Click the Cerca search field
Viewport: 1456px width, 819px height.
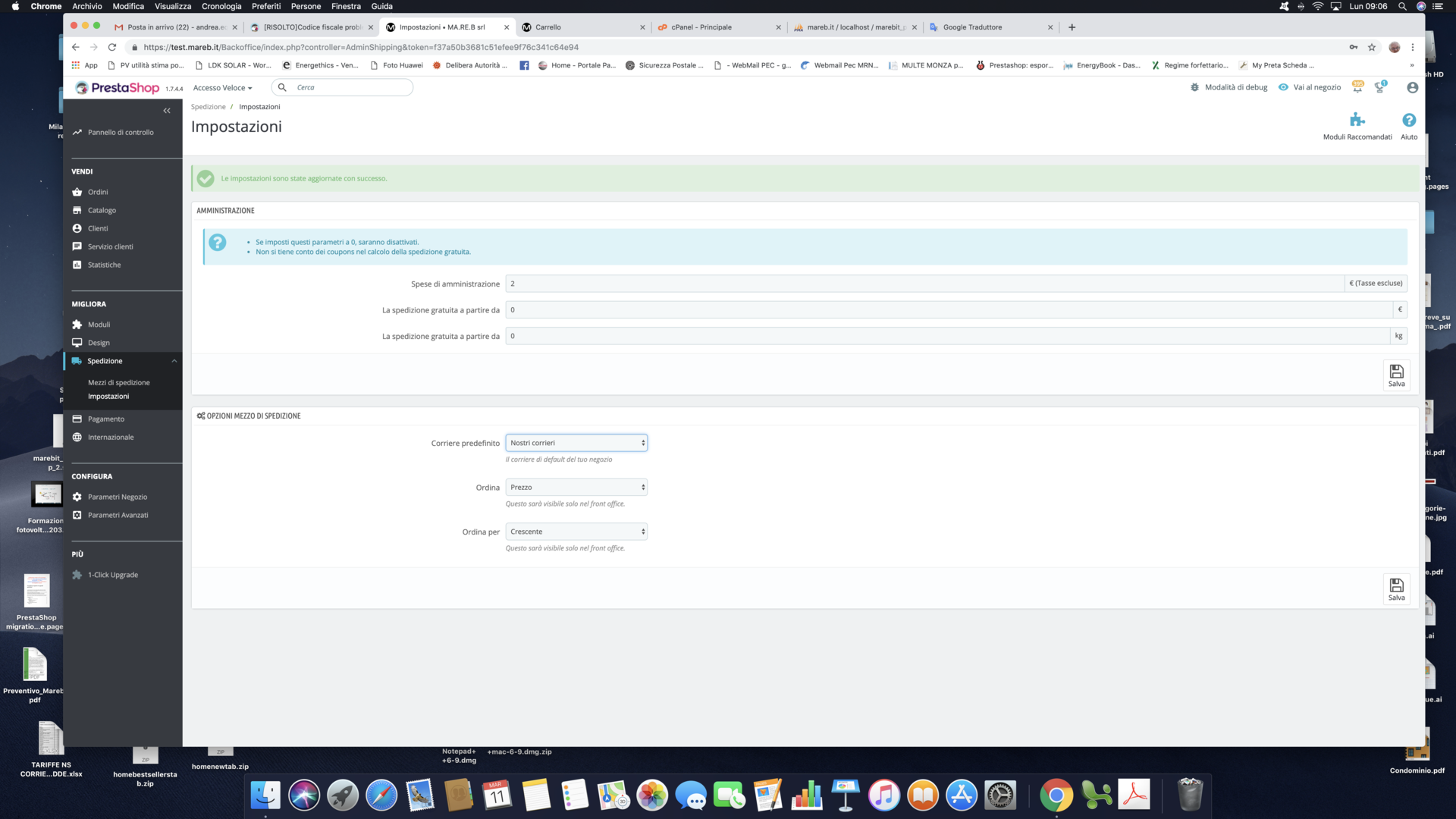tap(350, 88)
